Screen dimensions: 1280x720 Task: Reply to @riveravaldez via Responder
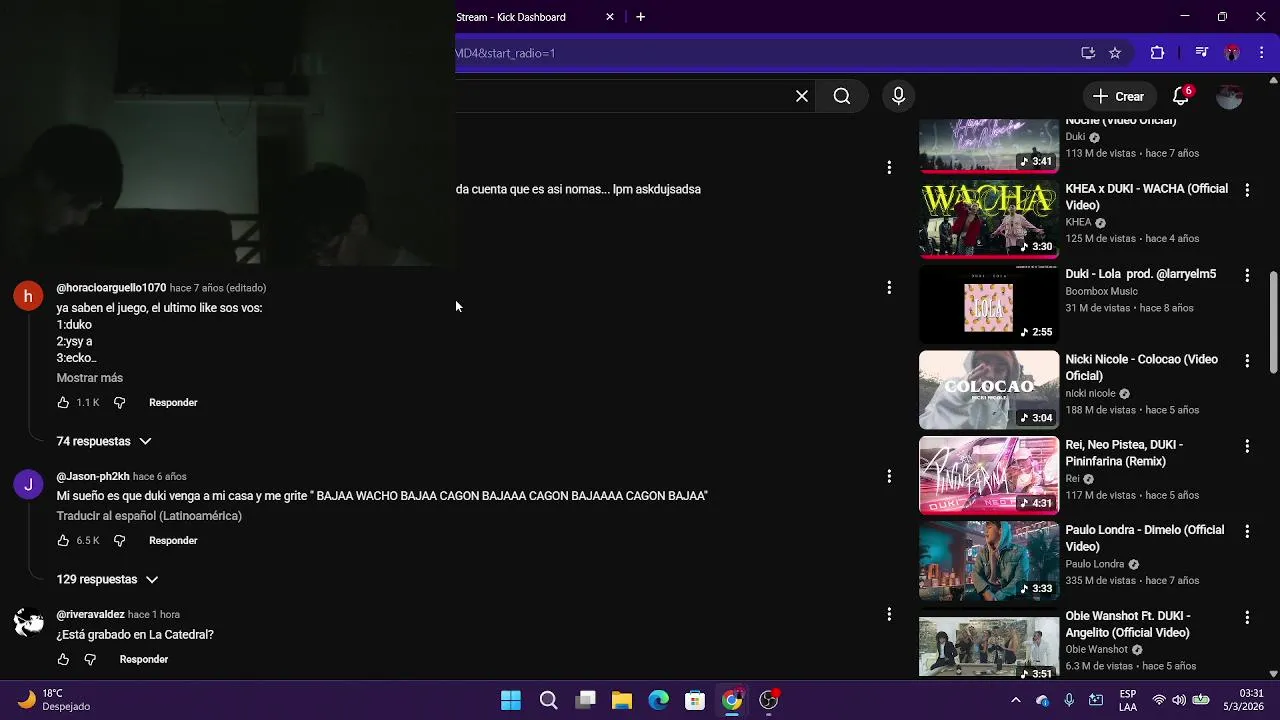(144, 659)
